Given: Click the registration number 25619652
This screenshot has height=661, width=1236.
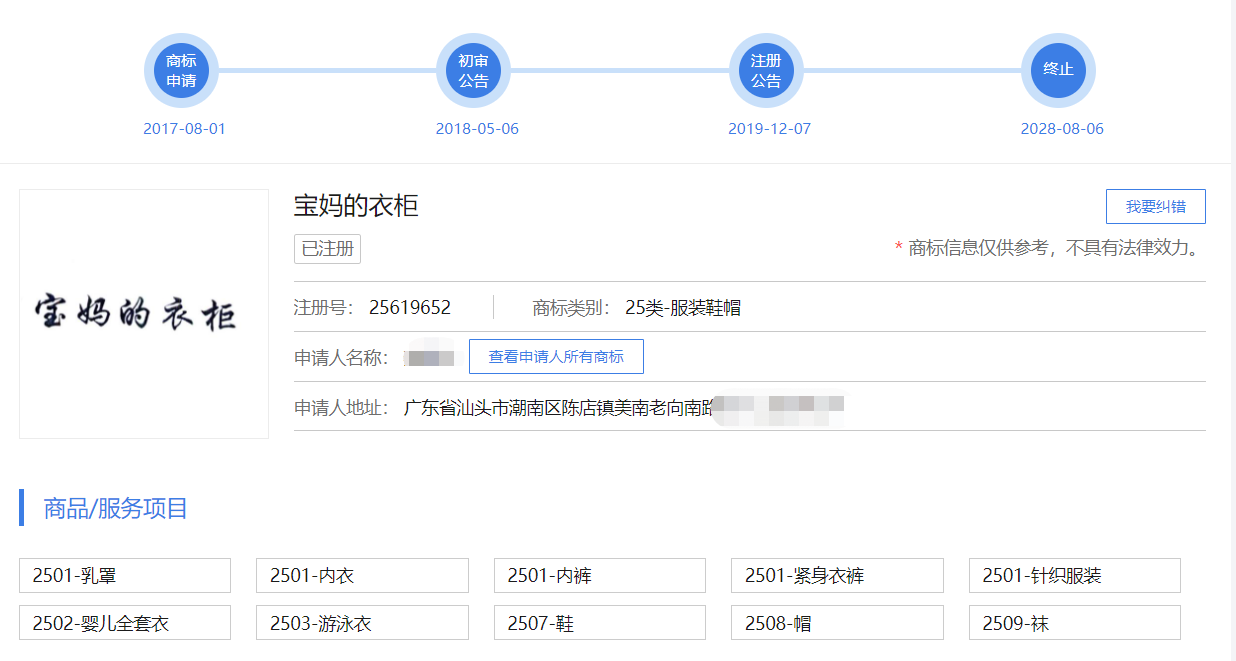Looking at the screenshot, I should (409, 308).
